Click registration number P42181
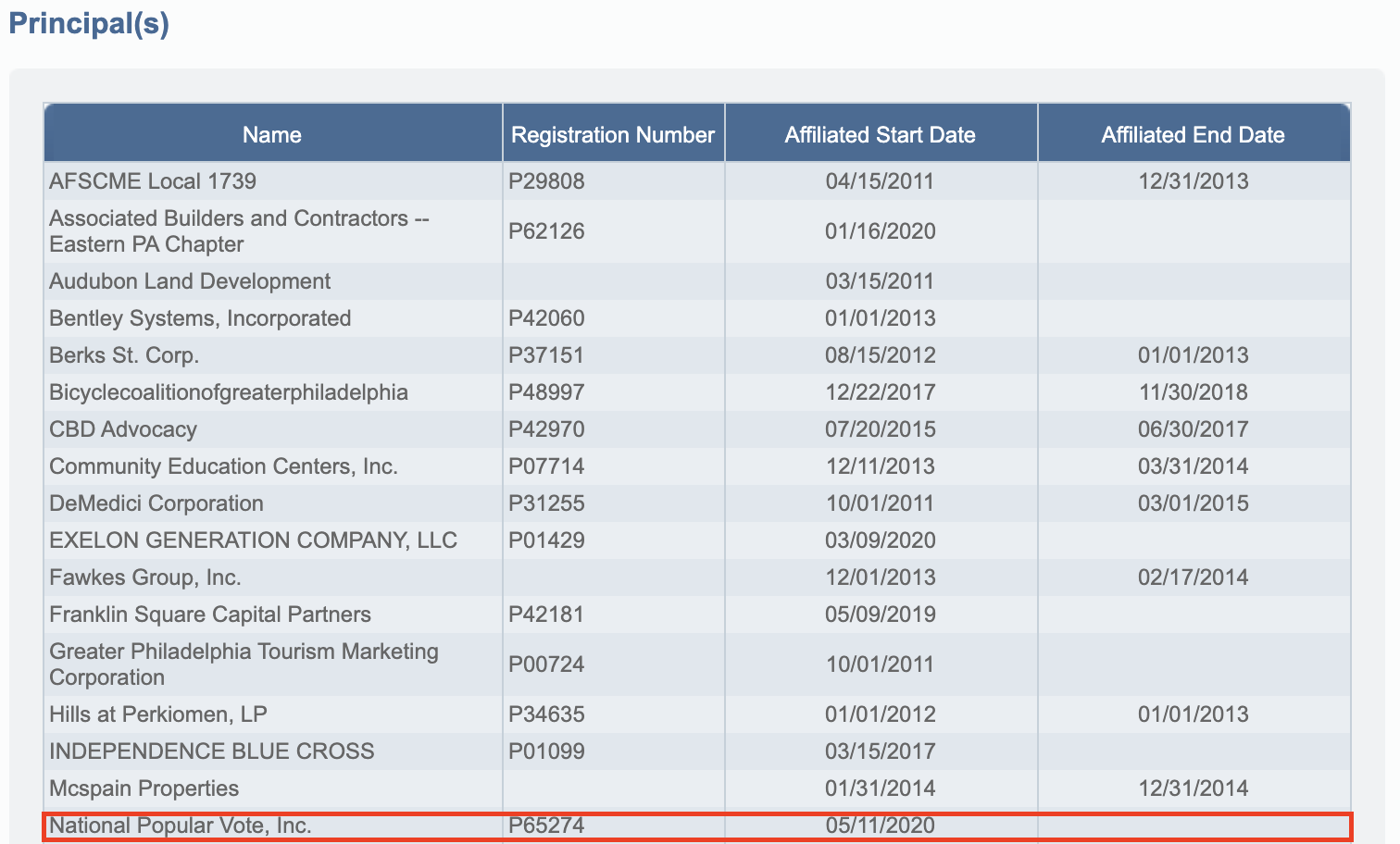Viewport: 1400px width, 844px height. [546, 614]
